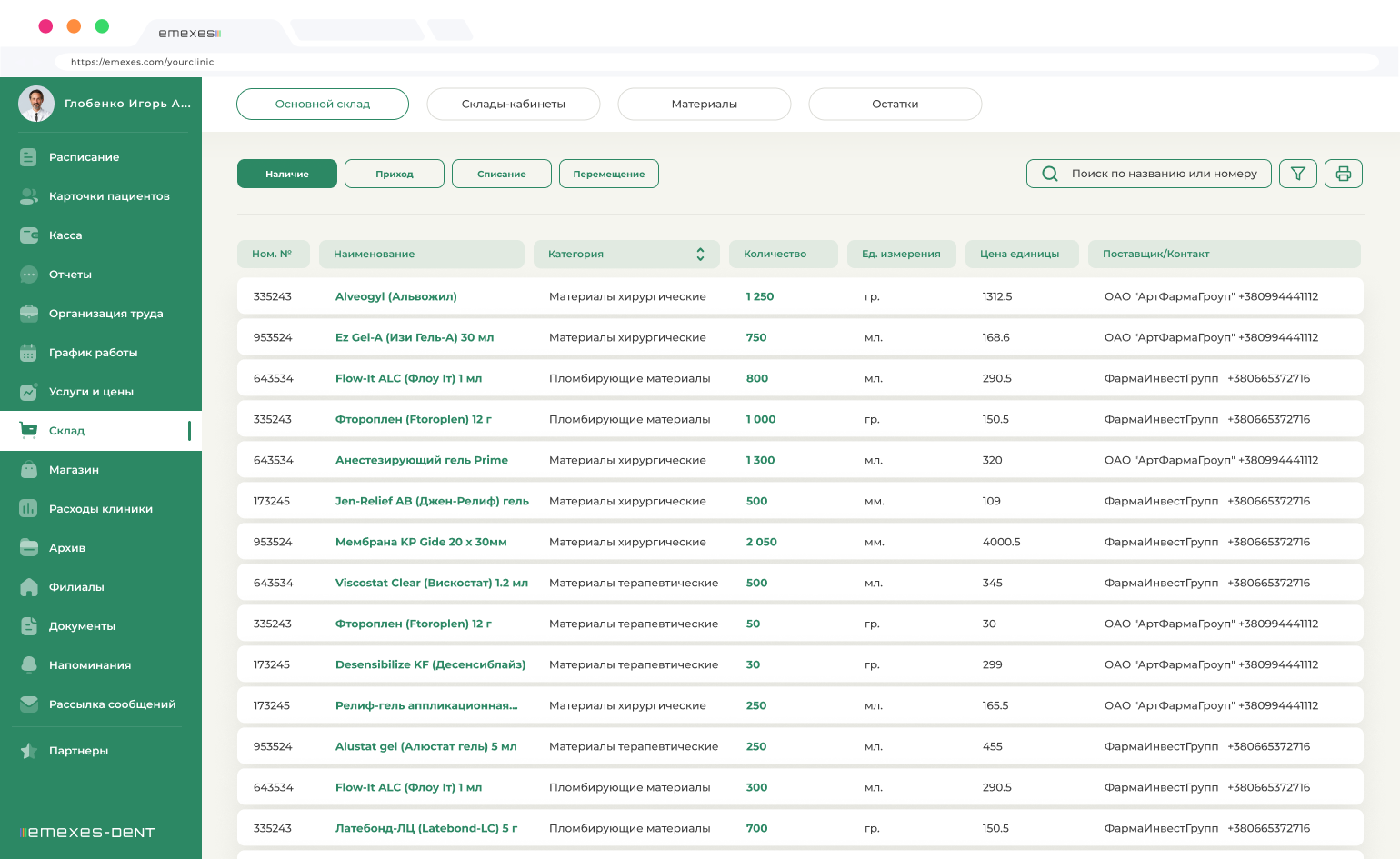Select the Наличие filter button
1400x859 pixels.
(x=287, y=174)
